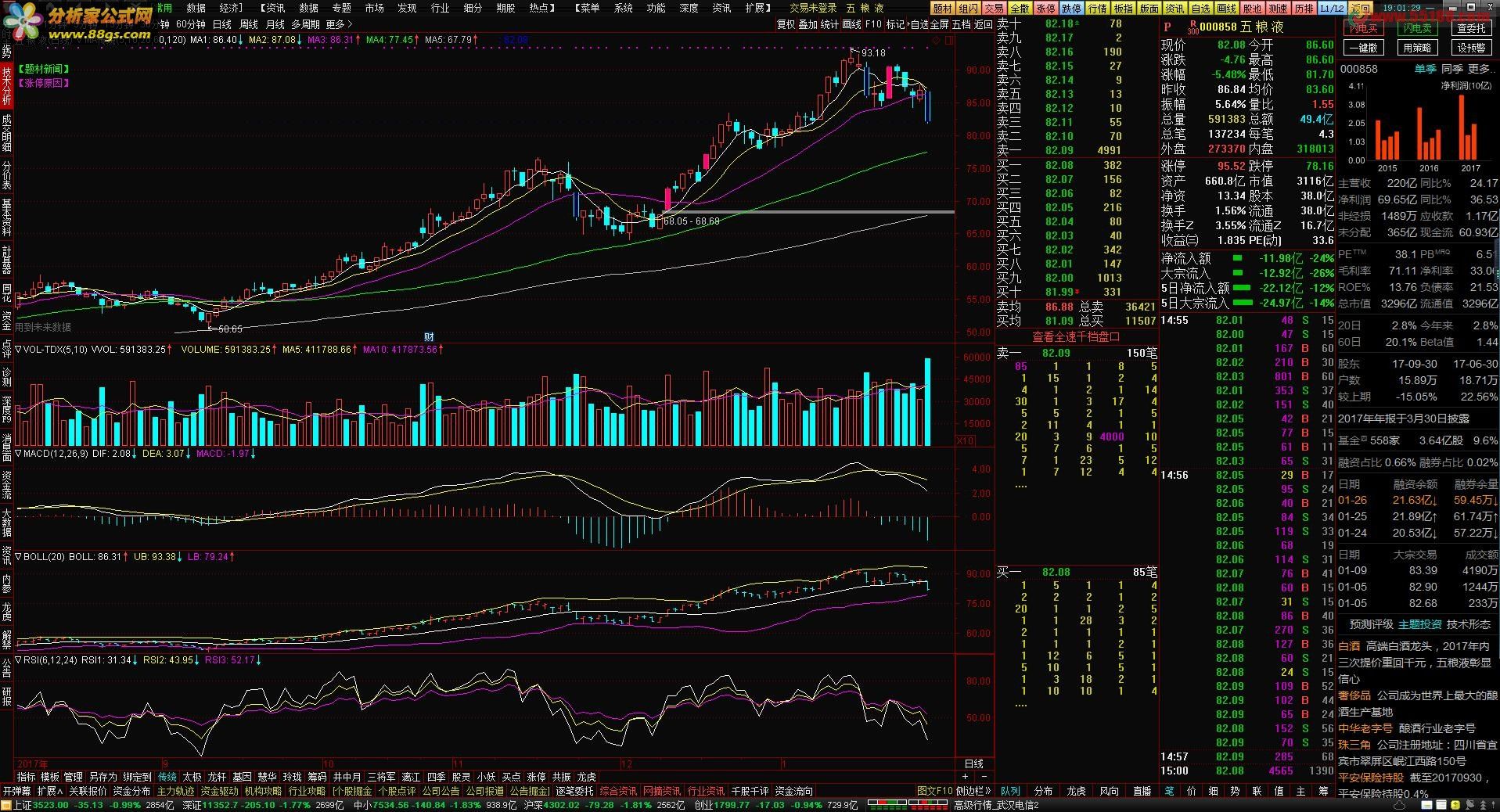
Task: Collapse the VOL-TDX indicator panel triangle
Action: tap(19, 350)
